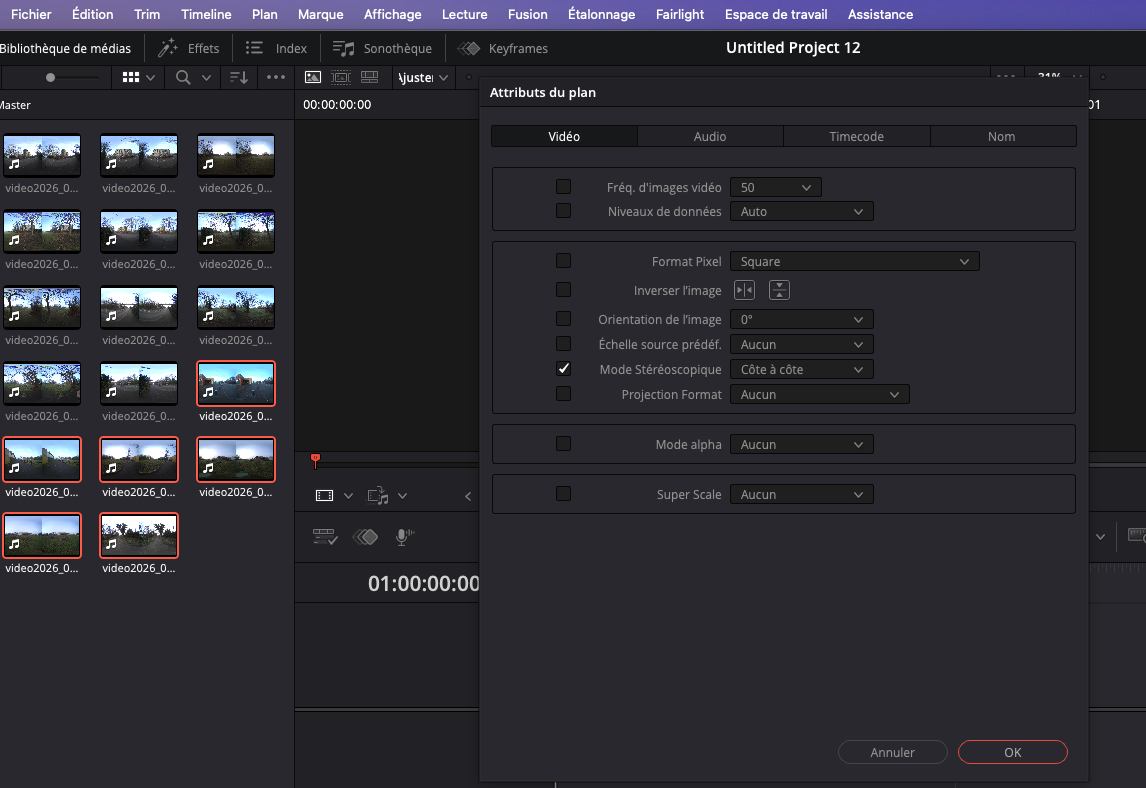Open the Effets panel with the wand icon
This screenshot has width=1146, height=788.
pos(168,48)
